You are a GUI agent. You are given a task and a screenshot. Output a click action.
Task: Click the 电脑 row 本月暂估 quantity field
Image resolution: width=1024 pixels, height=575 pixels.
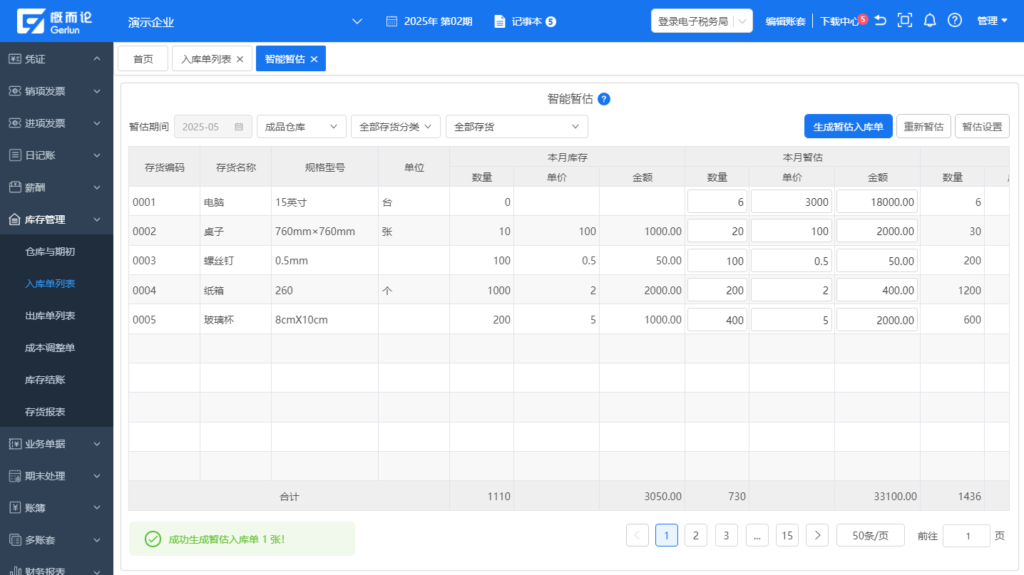[x=717, y=202]
